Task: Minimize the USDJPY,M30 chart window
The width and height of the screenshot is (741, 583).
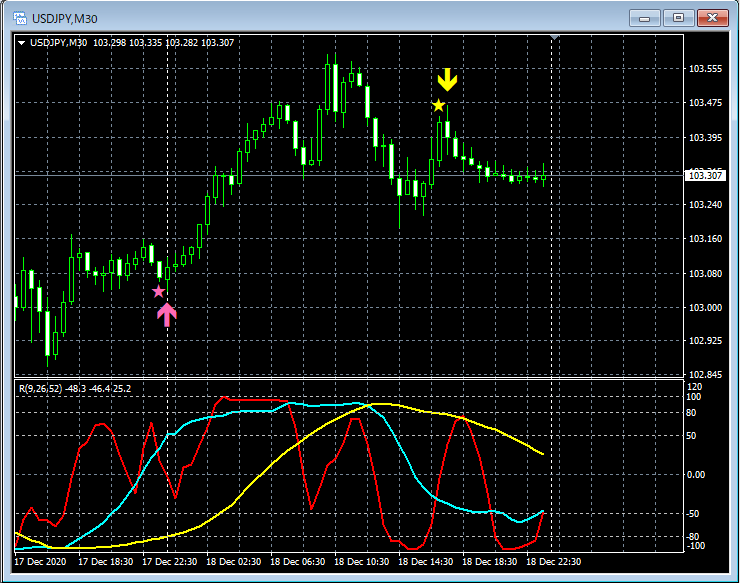Action: tap(647, 17)
